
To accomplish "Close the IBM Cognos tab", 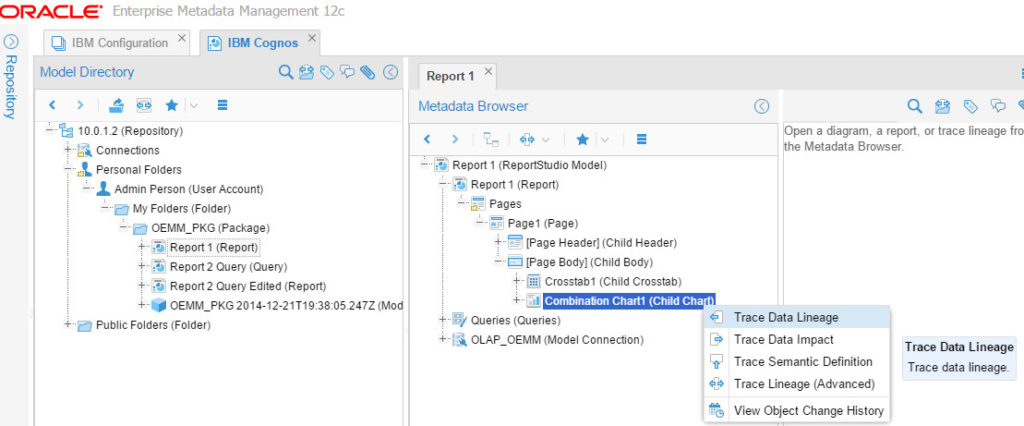I will 312,38.
